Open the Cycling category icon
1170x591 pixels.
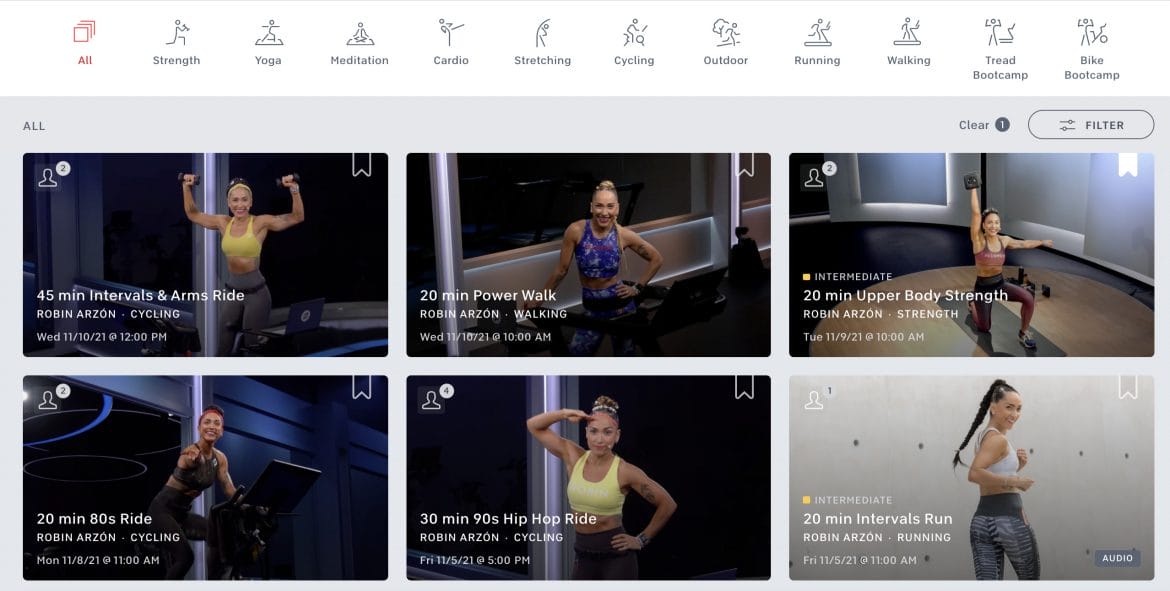pyautogui.click(x=634, y=33)
